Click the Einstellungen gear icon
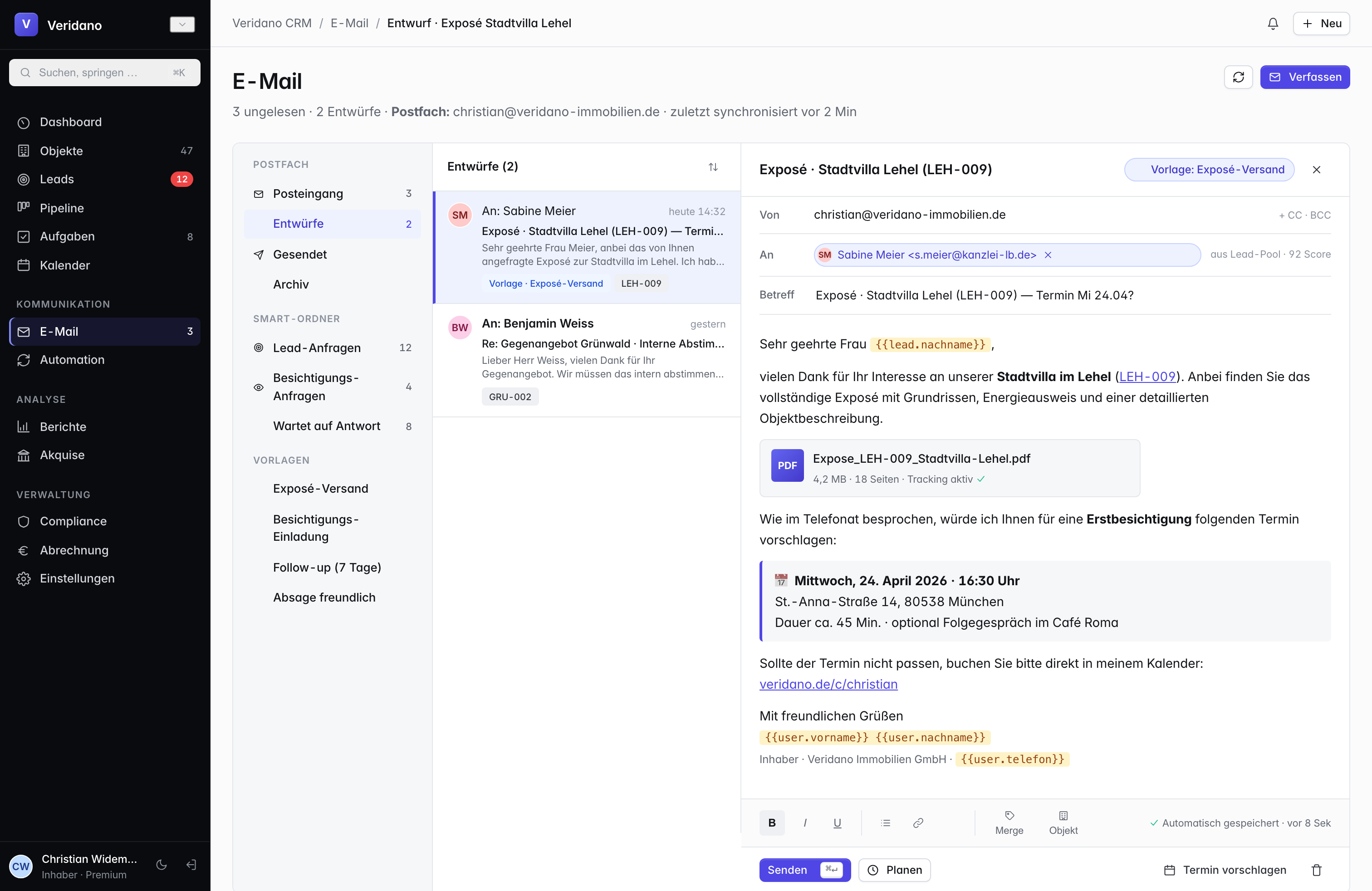 [23, 578]
